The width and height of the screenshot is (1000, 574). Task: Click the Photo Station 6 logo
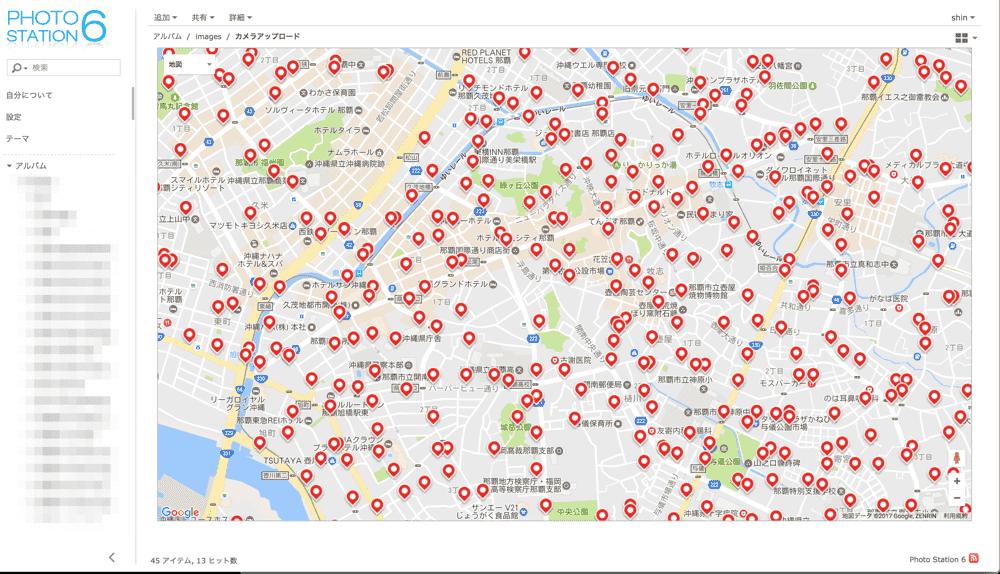click(x=56, y=26)
